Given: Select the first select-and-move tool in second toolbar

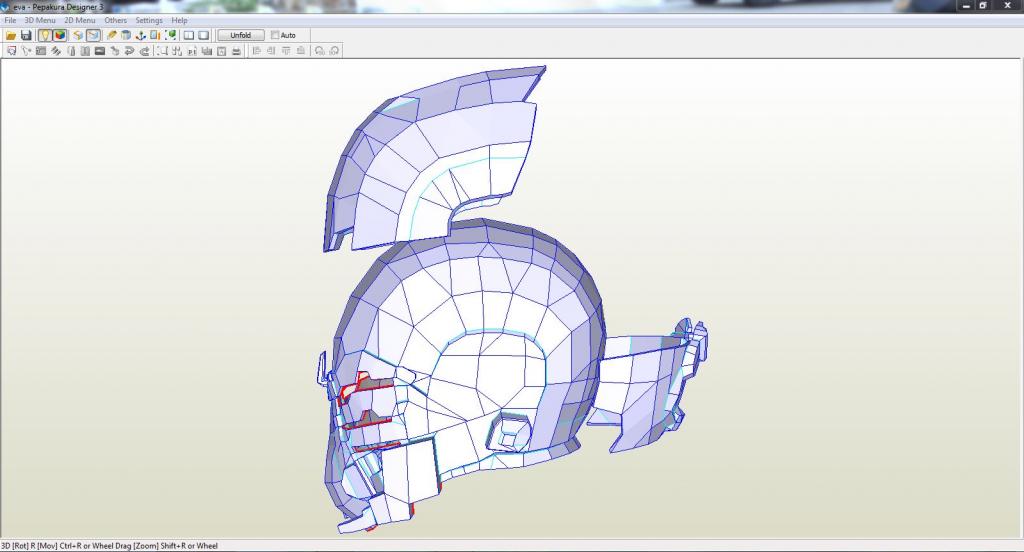Looking at the screenshot, I should [11, 50].
